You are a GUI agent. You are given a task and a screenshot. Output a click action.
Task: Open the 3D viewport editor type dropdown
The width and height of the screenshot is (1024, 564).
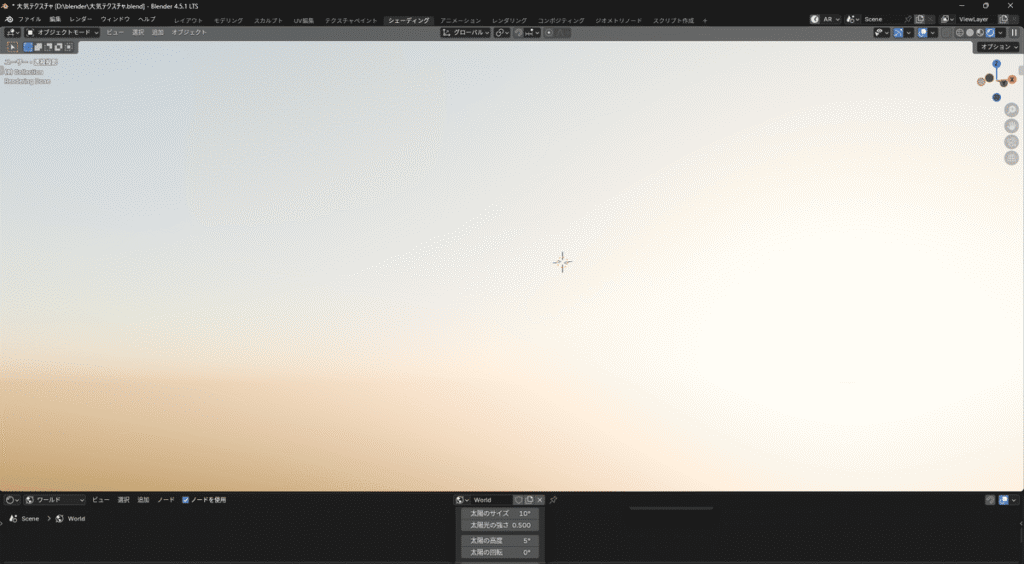tap(13, 33)
